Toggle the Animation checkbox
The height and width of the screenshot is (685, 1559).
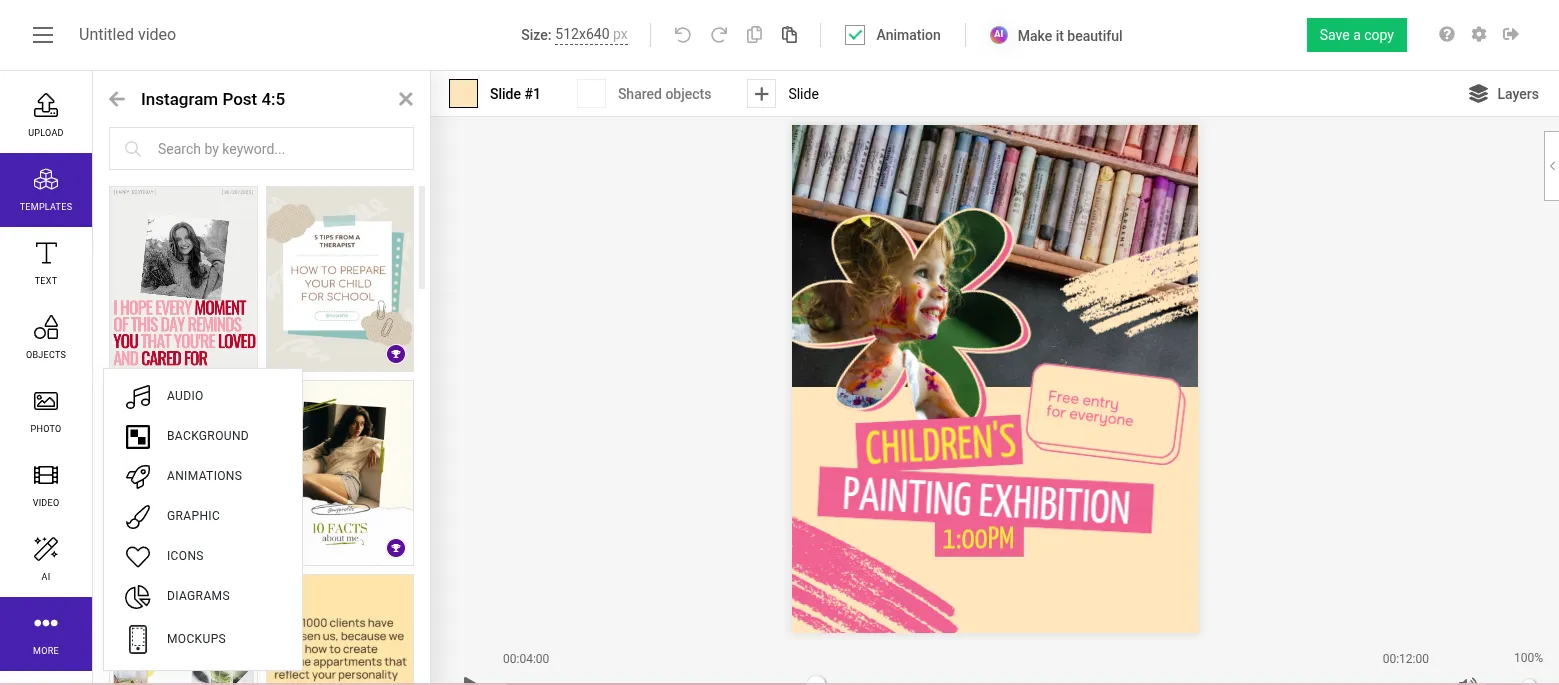(855, 35)
